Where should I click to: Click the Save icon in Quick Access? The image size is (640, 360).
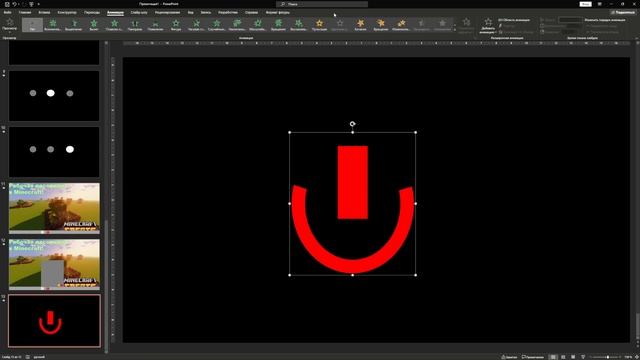click(x=7, y=4)
